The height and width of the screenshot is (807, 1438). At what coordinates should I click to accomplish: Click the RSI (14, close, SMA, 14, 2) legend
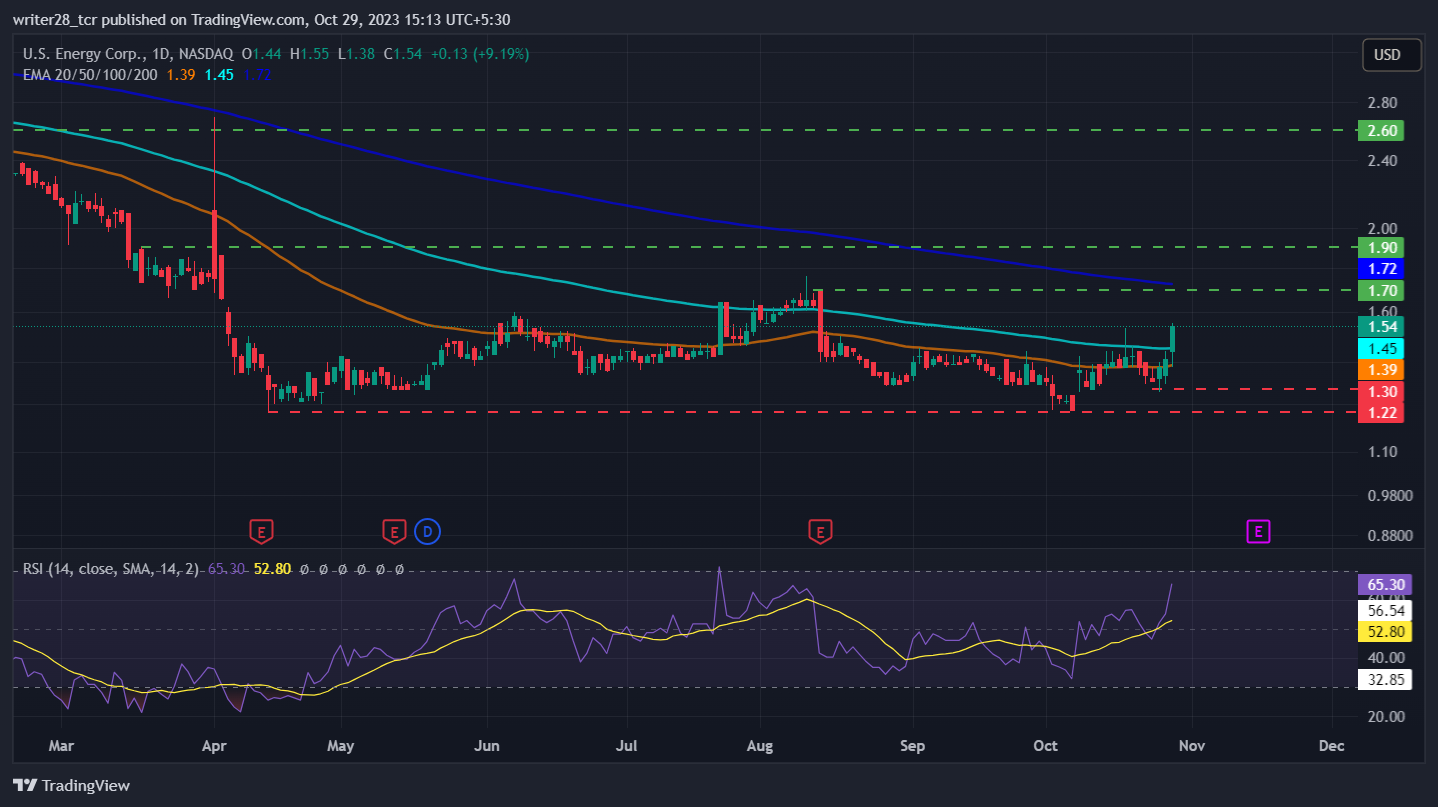click(110, 569)
